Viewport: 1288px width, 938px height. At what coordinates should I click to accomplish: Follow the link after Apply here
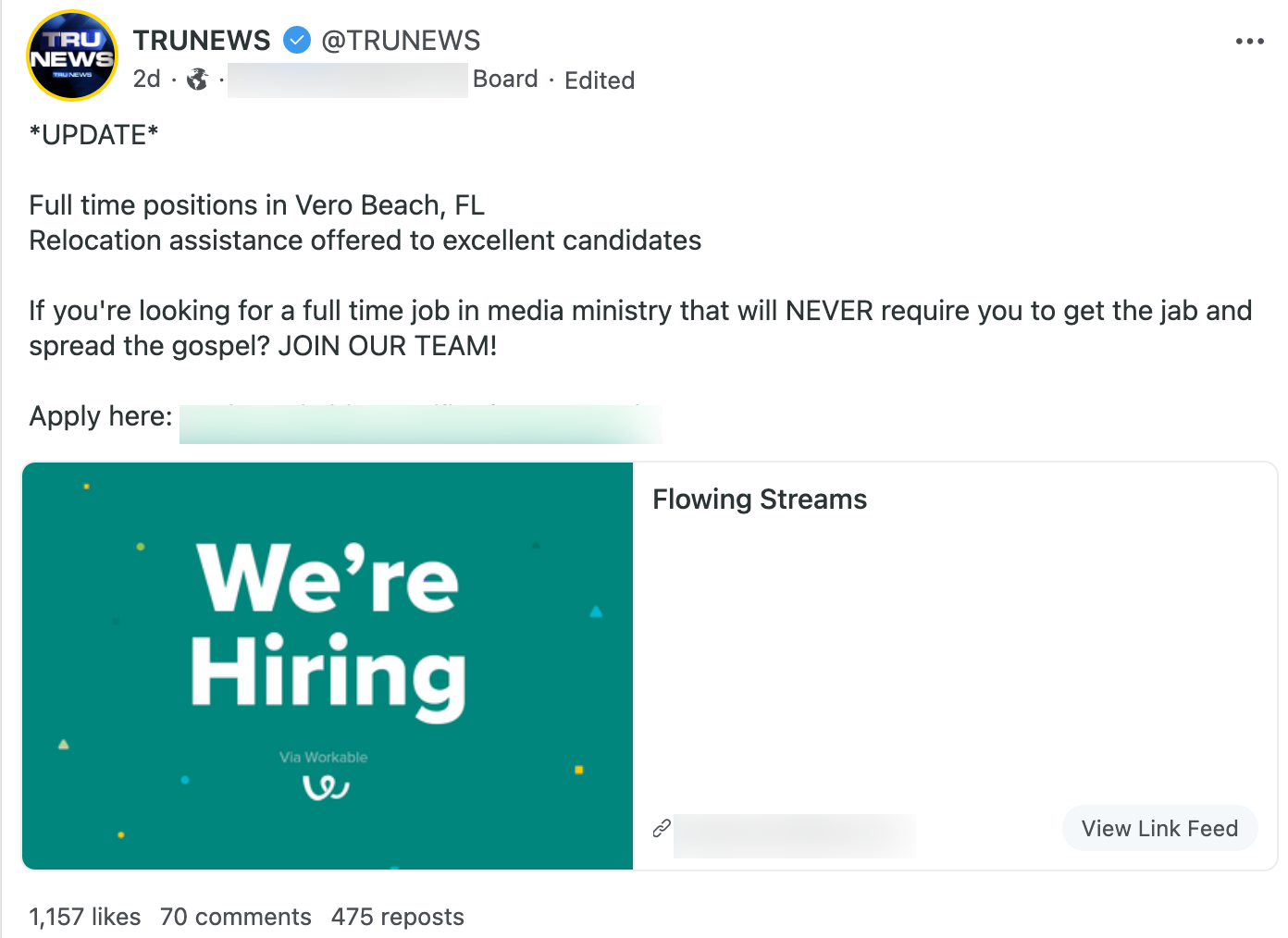tap(420, 424)
